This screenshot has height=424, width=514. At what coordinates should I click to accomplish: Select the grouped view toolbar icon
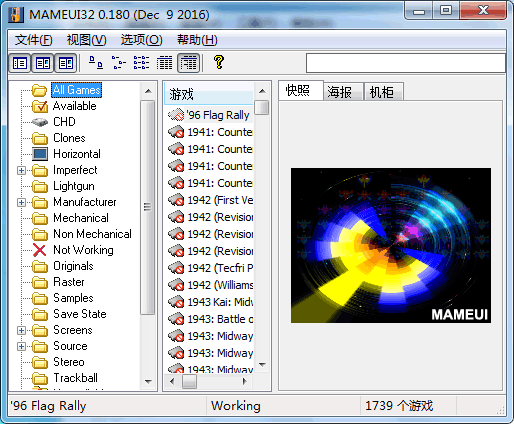click(x=189, y=63)
